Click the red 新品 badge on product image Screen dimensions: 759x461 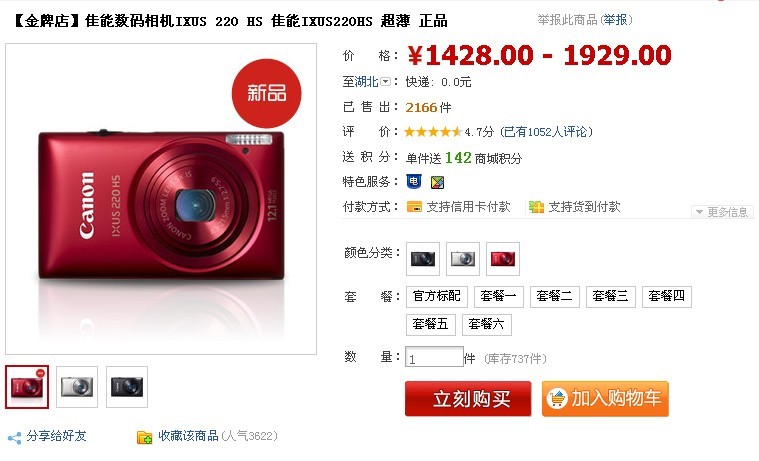(266, 93)
